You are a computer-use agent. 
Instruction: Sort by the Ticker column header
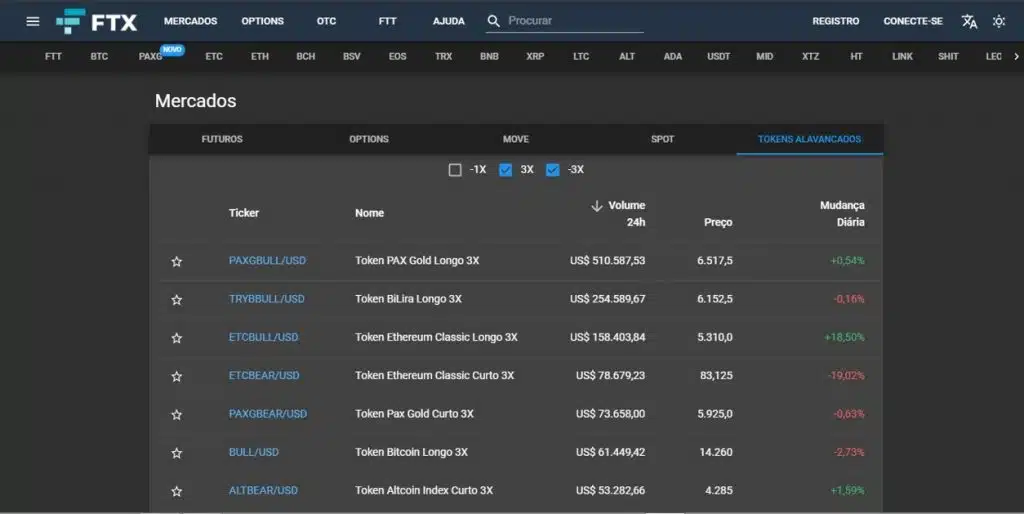click(244, 213)
